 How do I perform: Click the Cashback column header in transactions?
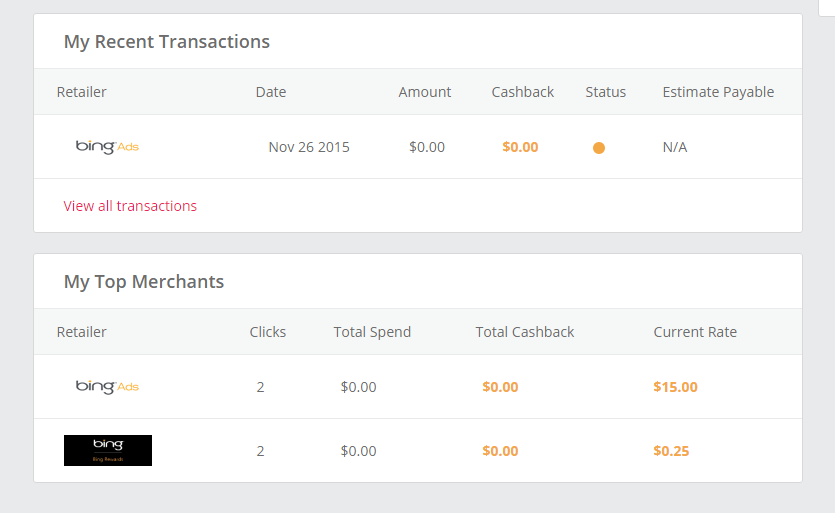[523, 92]
